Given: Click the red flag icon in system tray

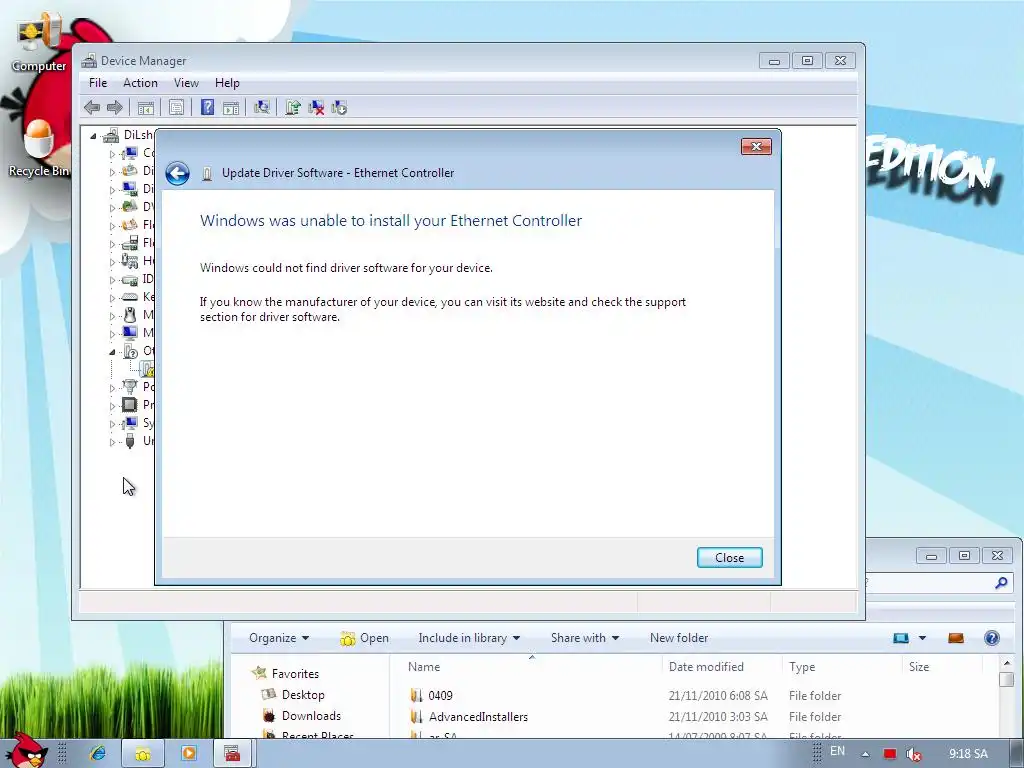Looking at the screenshot, I should click(x=889, y=754).
